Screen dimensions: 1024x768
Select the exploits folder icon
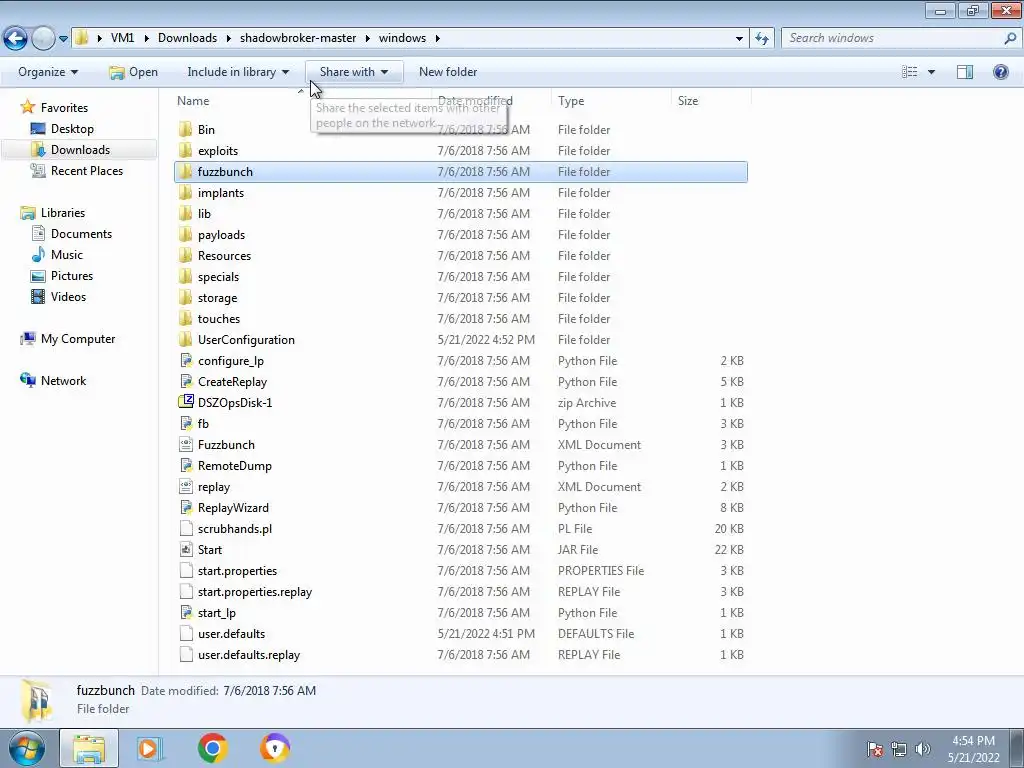click(x=185, y=150)
